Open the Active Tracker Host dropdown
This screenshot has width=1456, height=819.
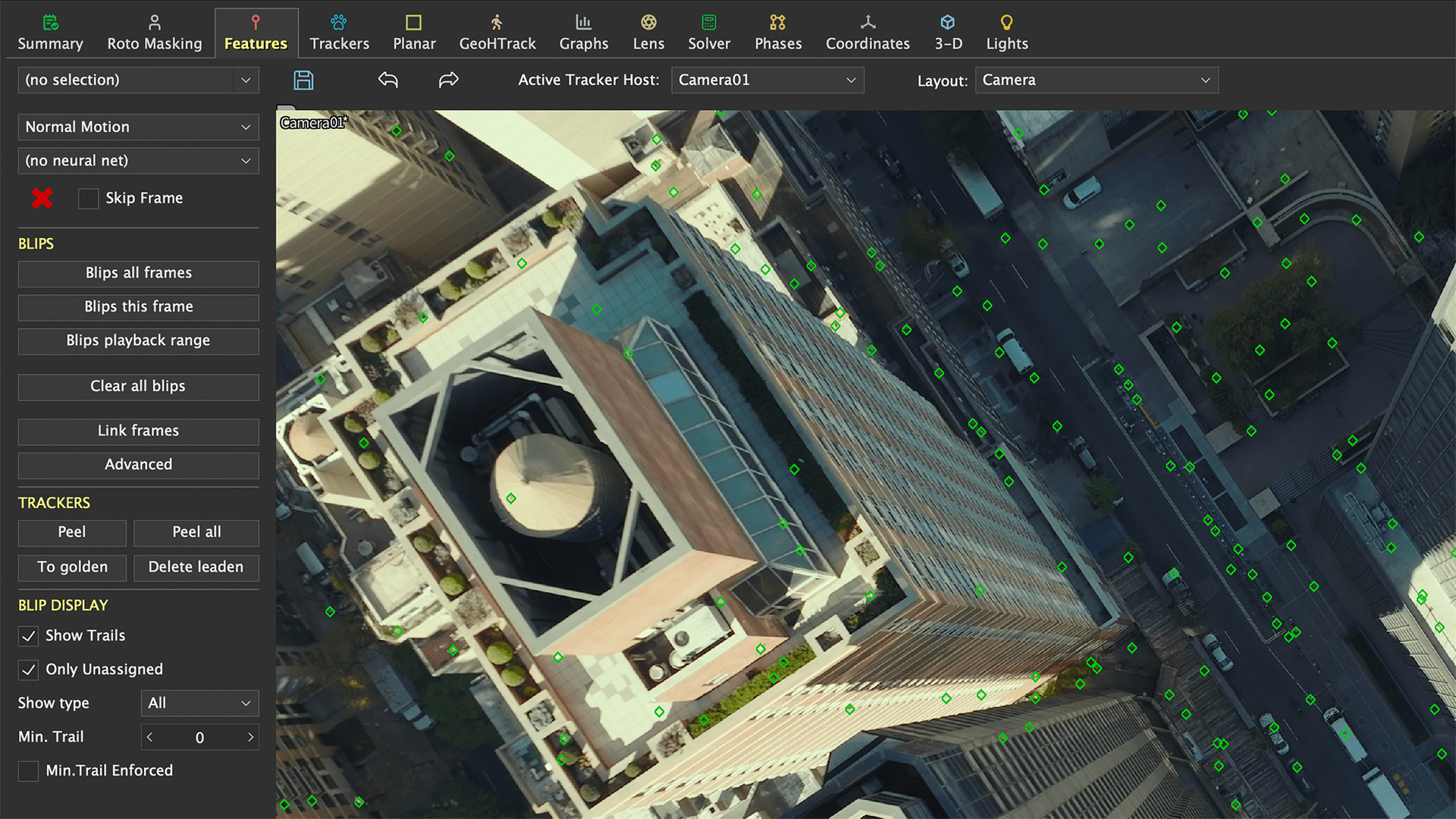pos(767,80)
